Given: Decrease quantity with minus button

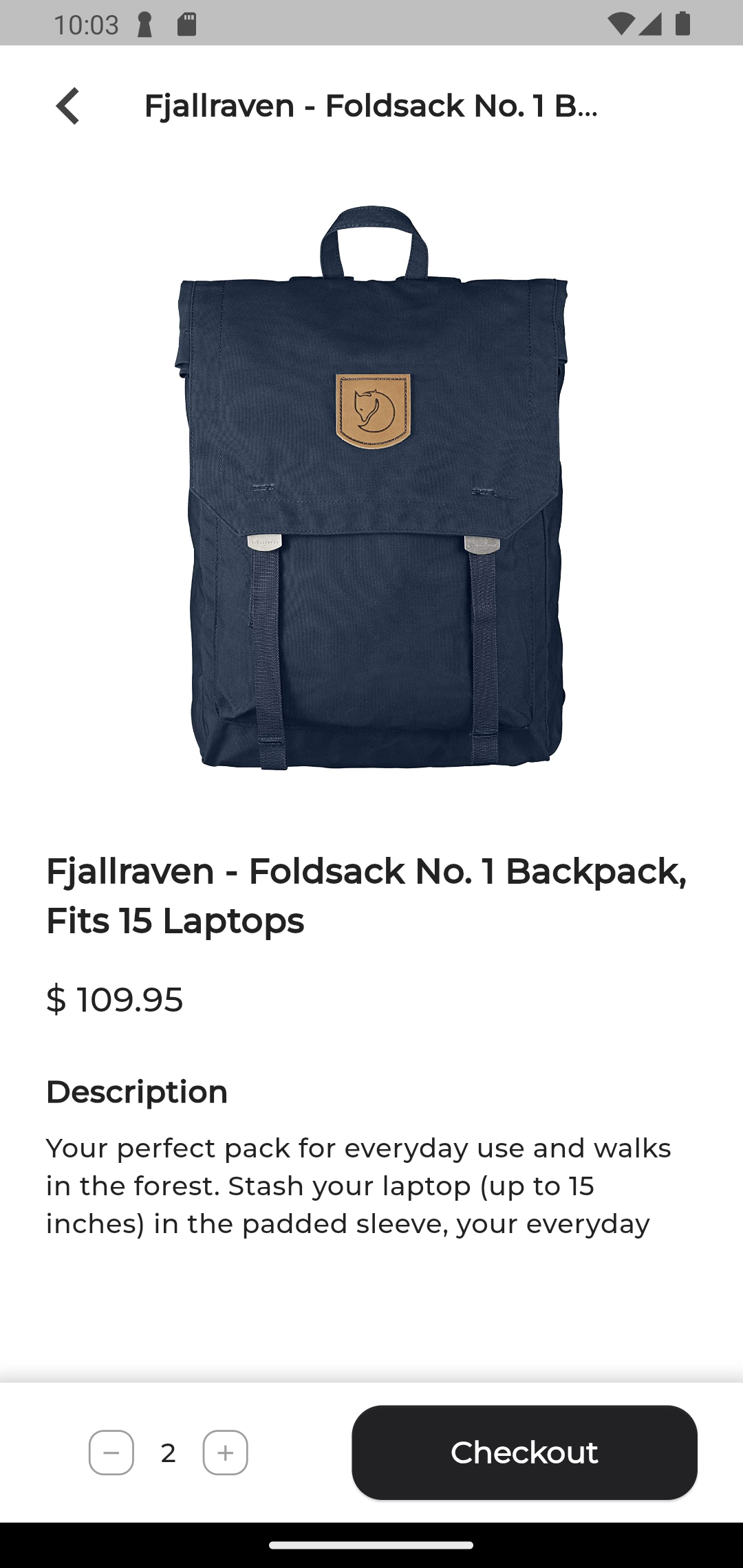Looking at the screenshot, I should (x=111, y=1452).
